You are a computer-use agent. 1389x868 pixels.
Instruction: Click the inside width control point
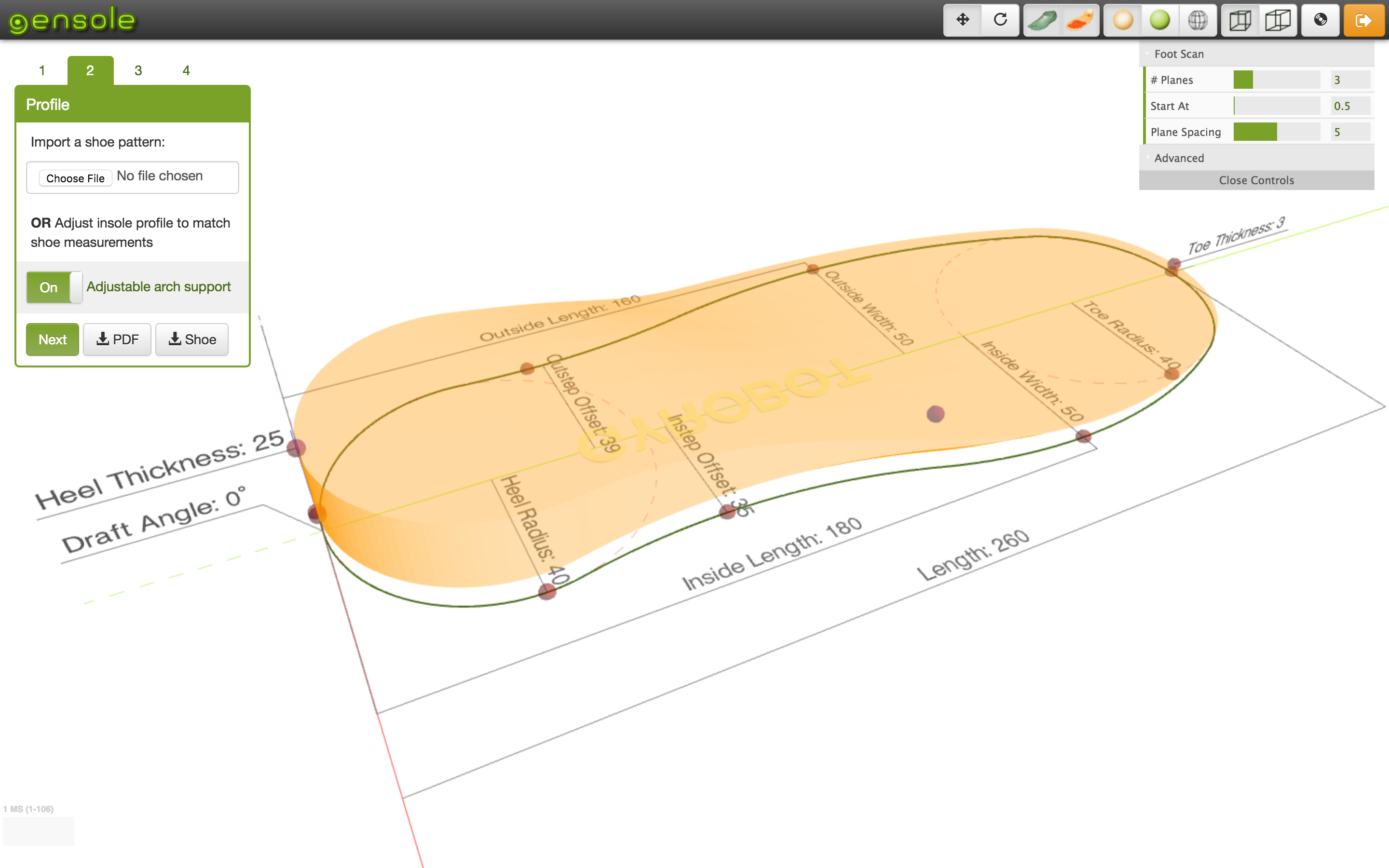coord(1083,436)
